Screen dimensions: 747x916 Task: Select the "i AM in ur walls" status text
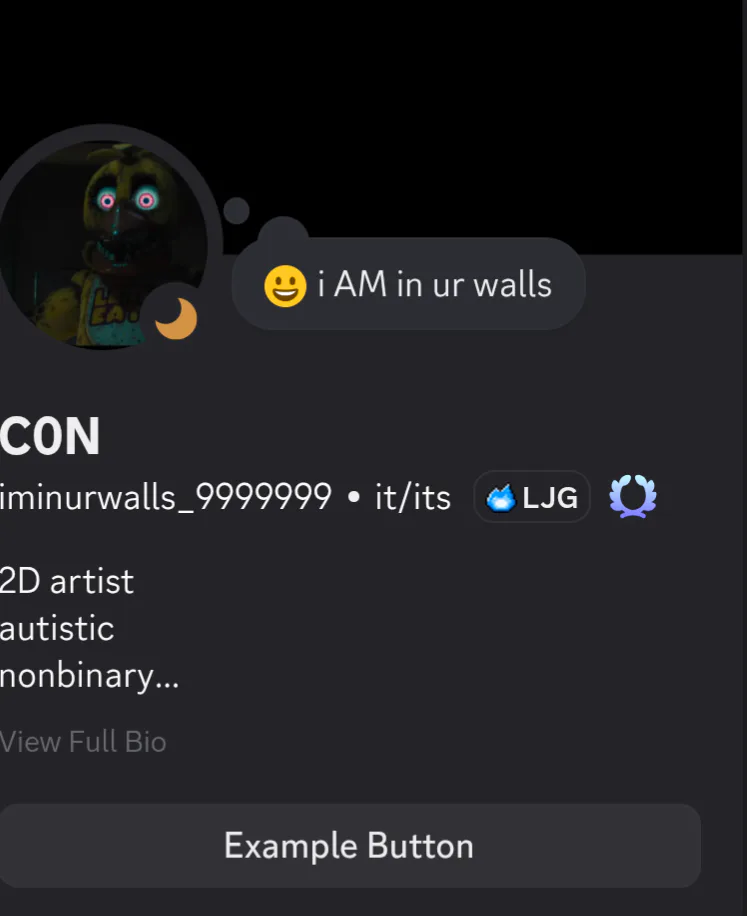click(x=435, y=284)
